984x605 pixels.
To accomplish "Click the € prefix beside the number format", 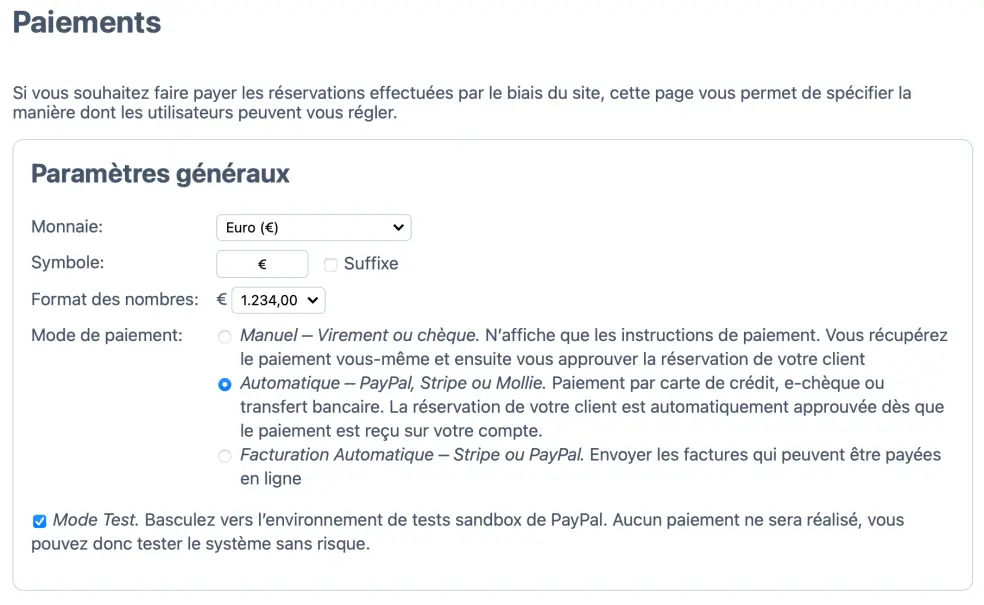I will point(219,299).
